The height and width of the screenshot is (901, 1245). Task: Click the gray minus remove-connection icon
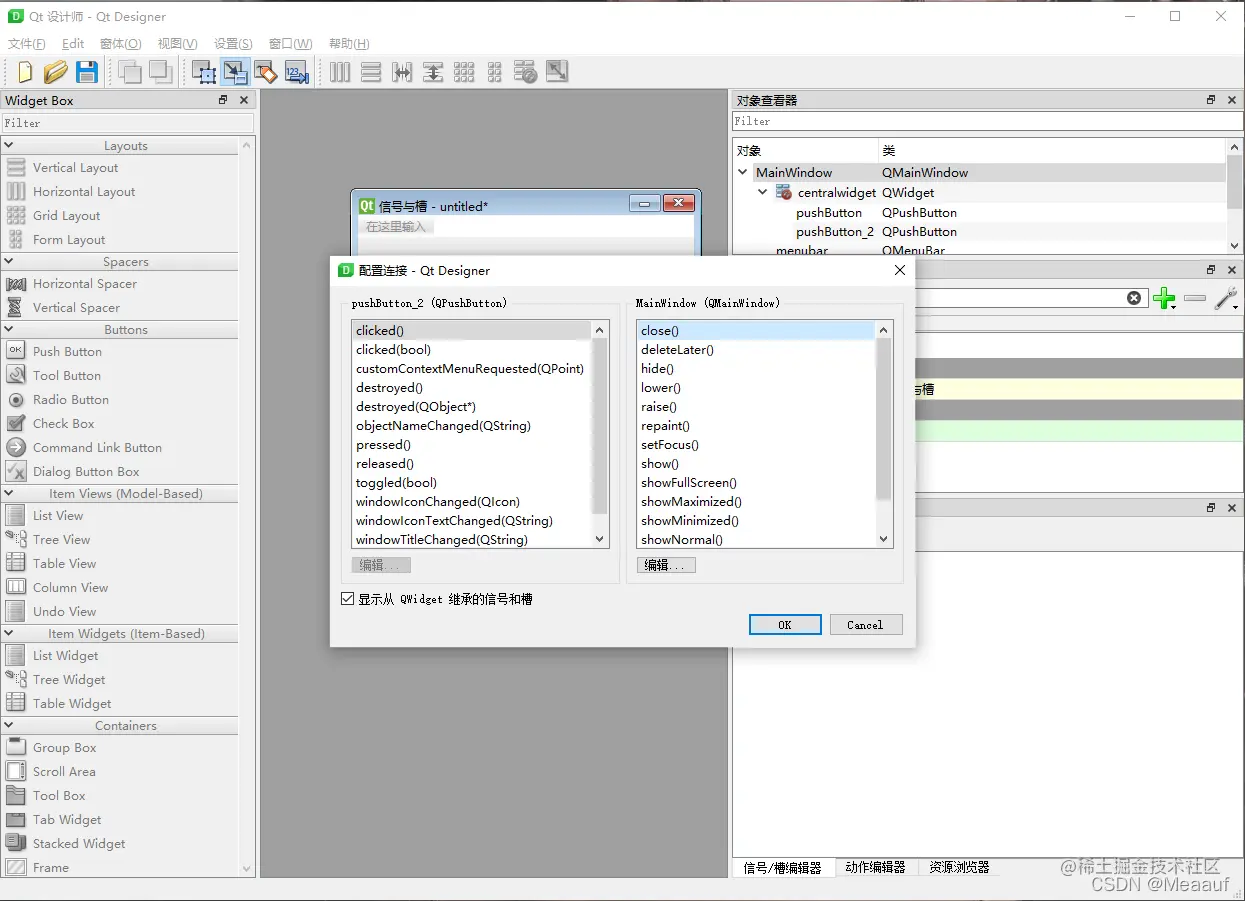tap(1195, 298)
